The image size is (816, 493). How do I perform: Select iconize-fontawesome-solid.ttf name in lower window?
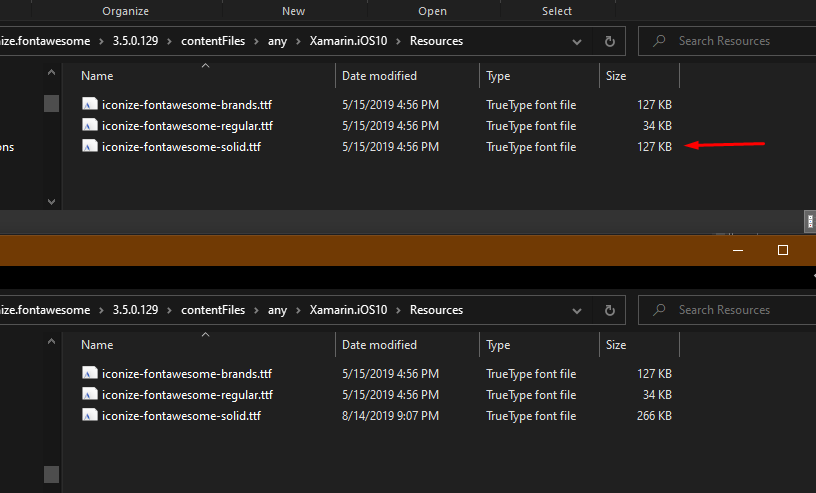coord(181,416)
